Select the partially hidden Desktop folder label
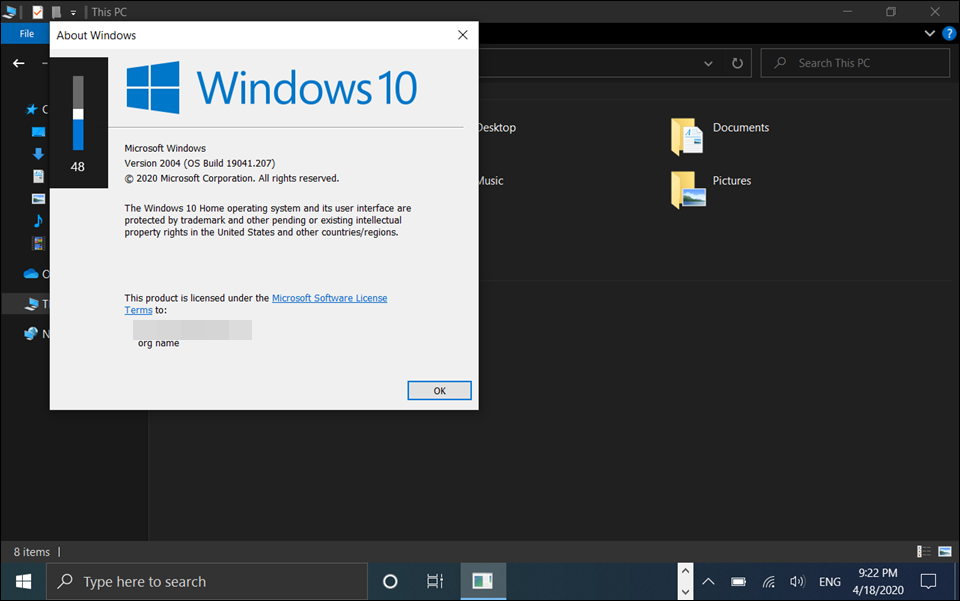Image resolution: width=960 pixels, height=601 pixels. pos(497,127)
